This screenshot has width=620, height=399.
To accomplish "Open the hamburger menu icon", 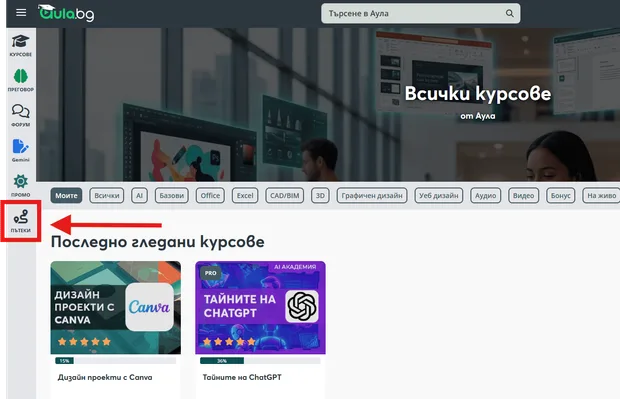I will coord(21,13).
